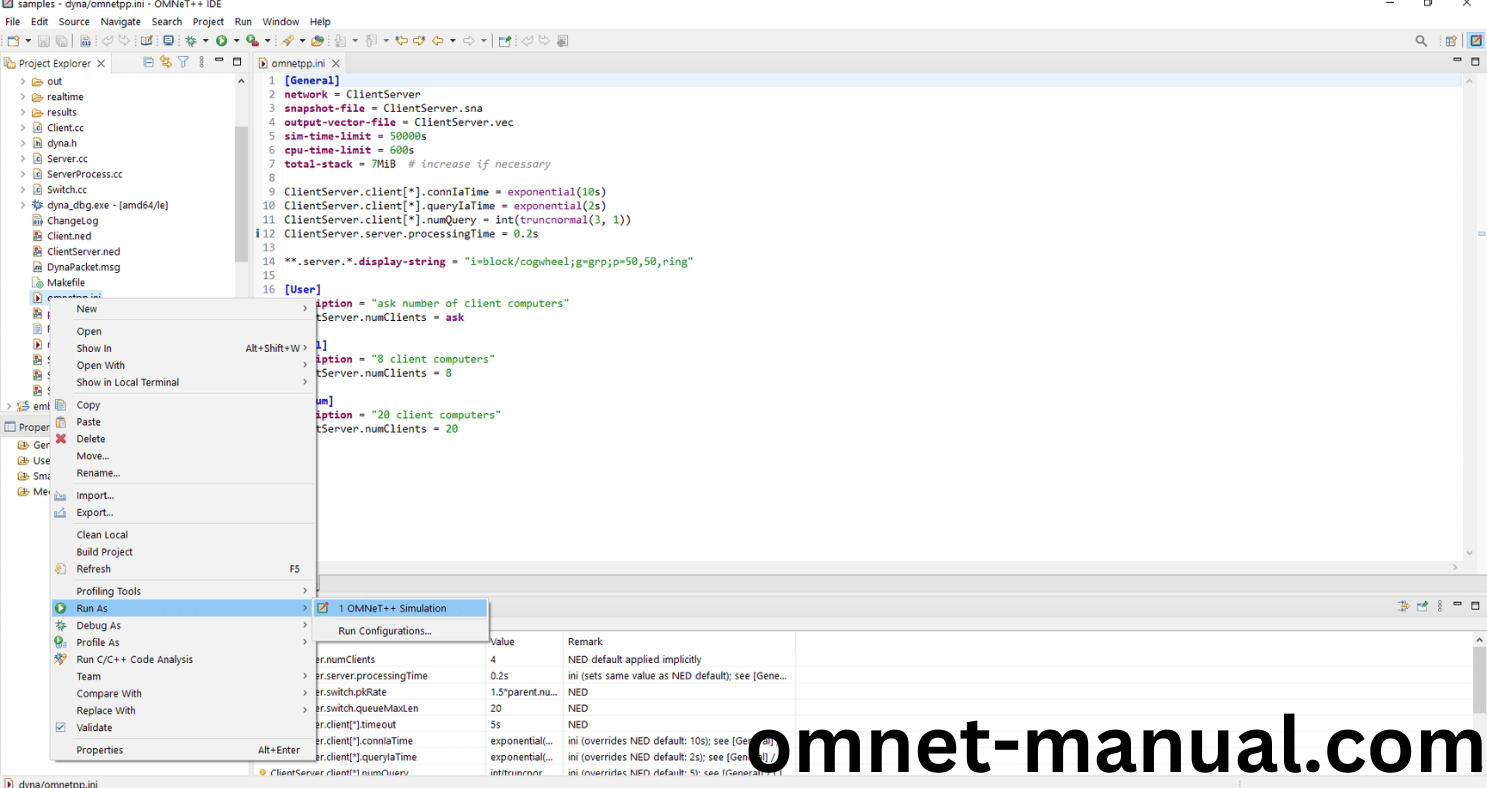The height and width of the screenshot is (788, 1487).
Task: Select Build Project in context menu
Action: [x=104, y=552]
